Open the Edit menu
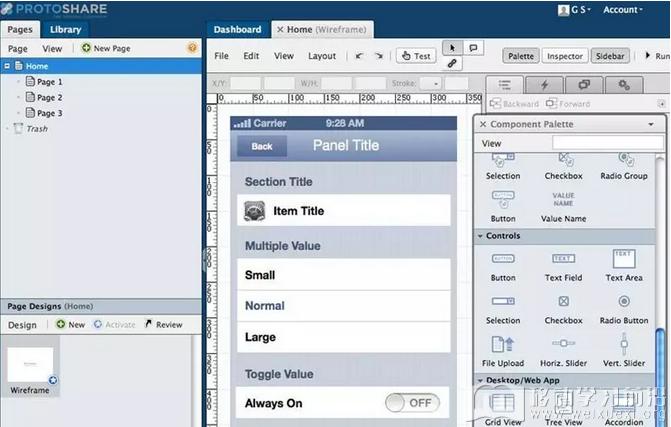 point(251,56)
